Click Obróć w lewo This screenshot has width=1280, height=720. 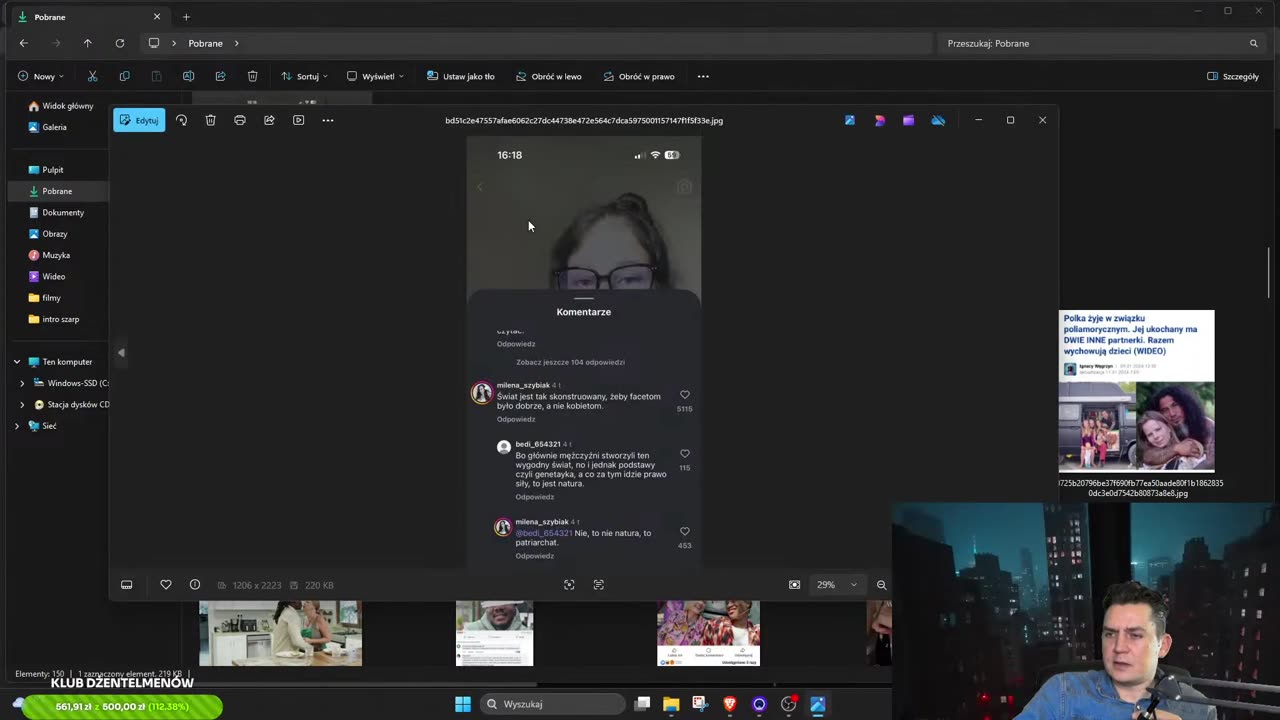549,76
